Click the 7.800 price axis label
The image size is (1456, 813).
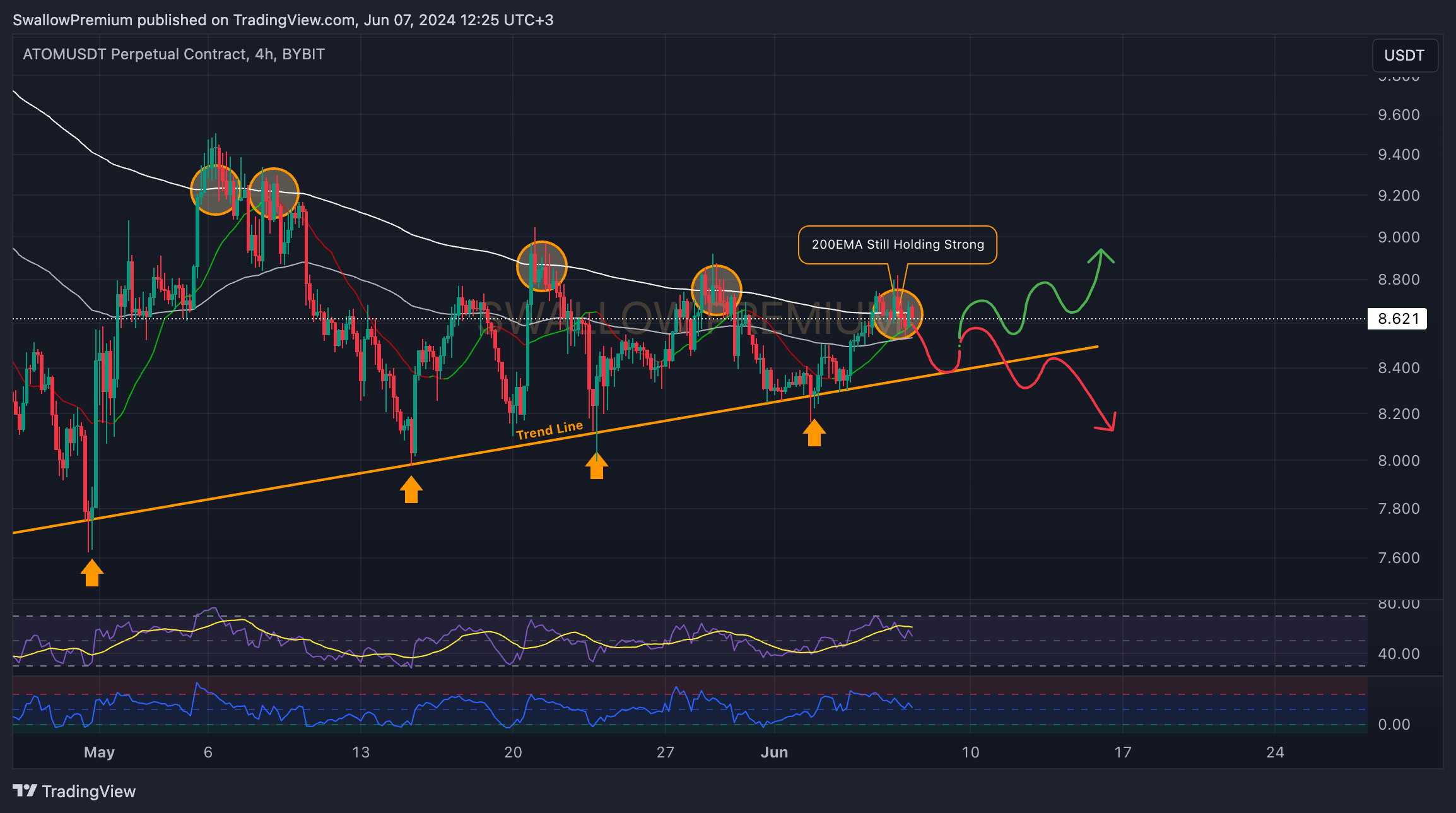1399,509
